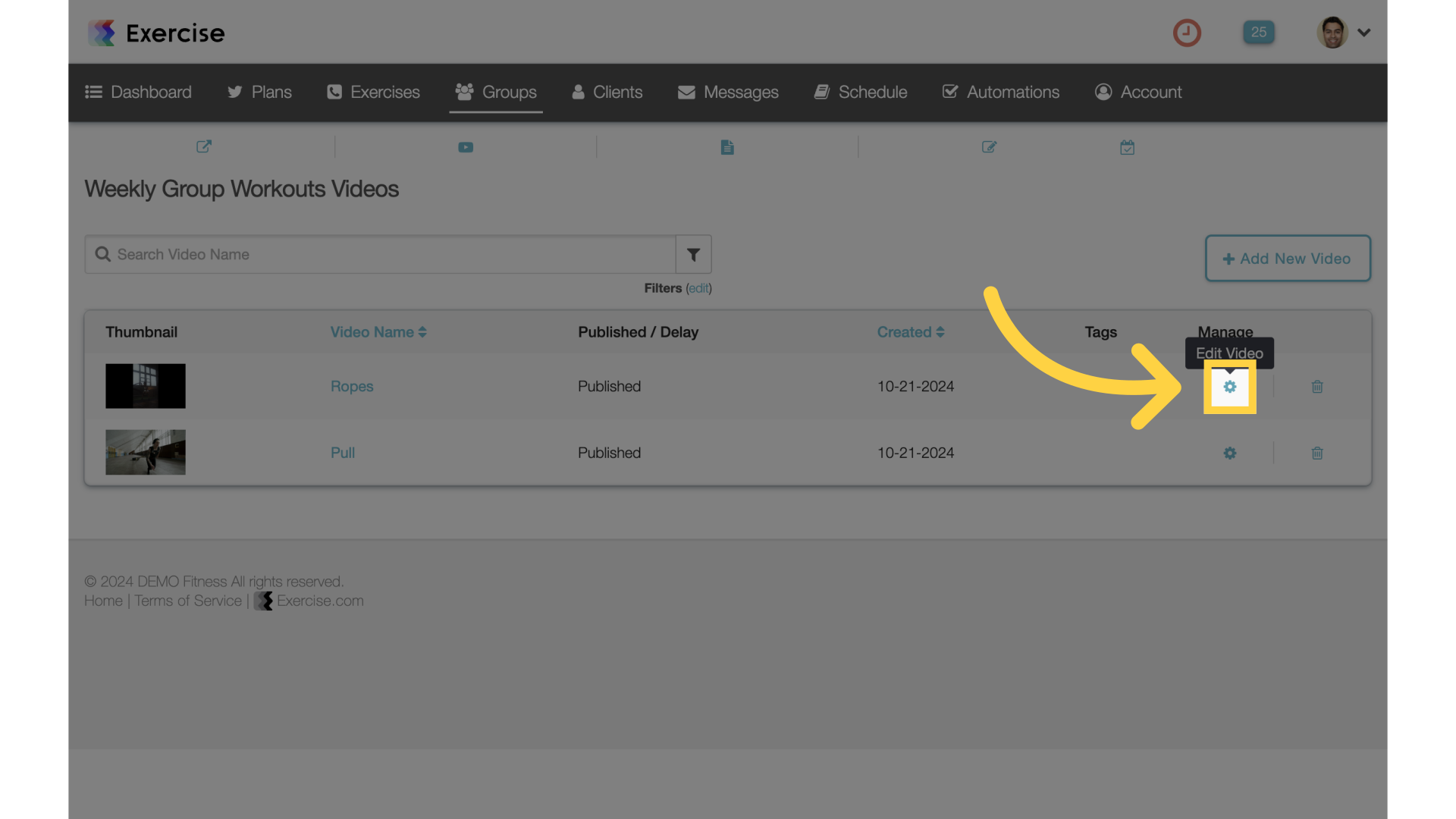Click the timer/history icon in top bar

coord(1187,32)
